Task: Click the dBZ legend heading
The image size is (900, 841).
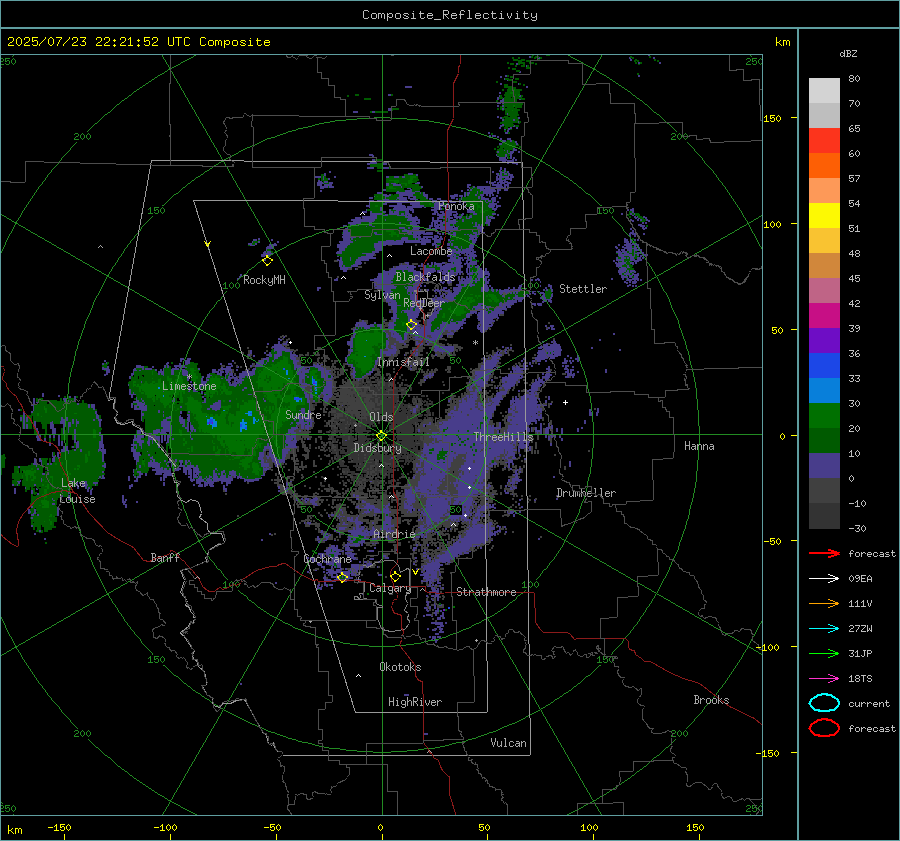Action: [848, 53]
